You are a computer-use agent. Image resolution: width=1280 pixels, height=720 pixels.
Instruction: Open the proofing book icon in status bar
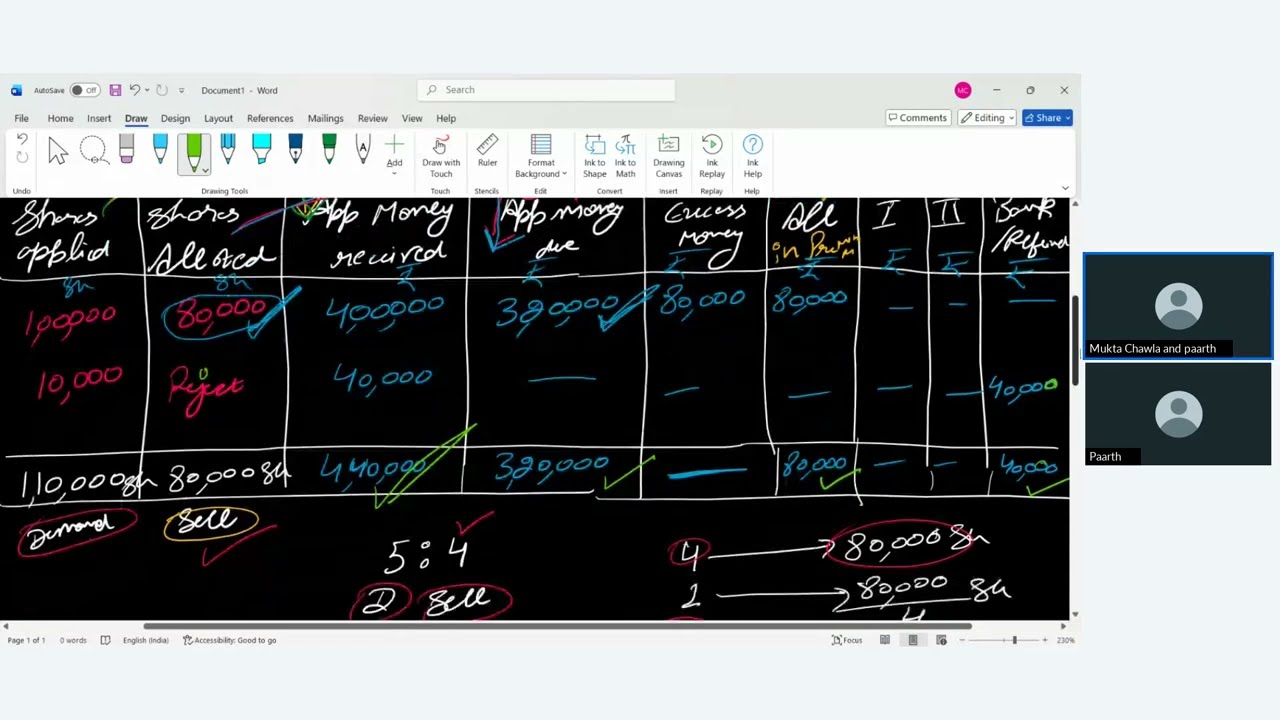105,640
